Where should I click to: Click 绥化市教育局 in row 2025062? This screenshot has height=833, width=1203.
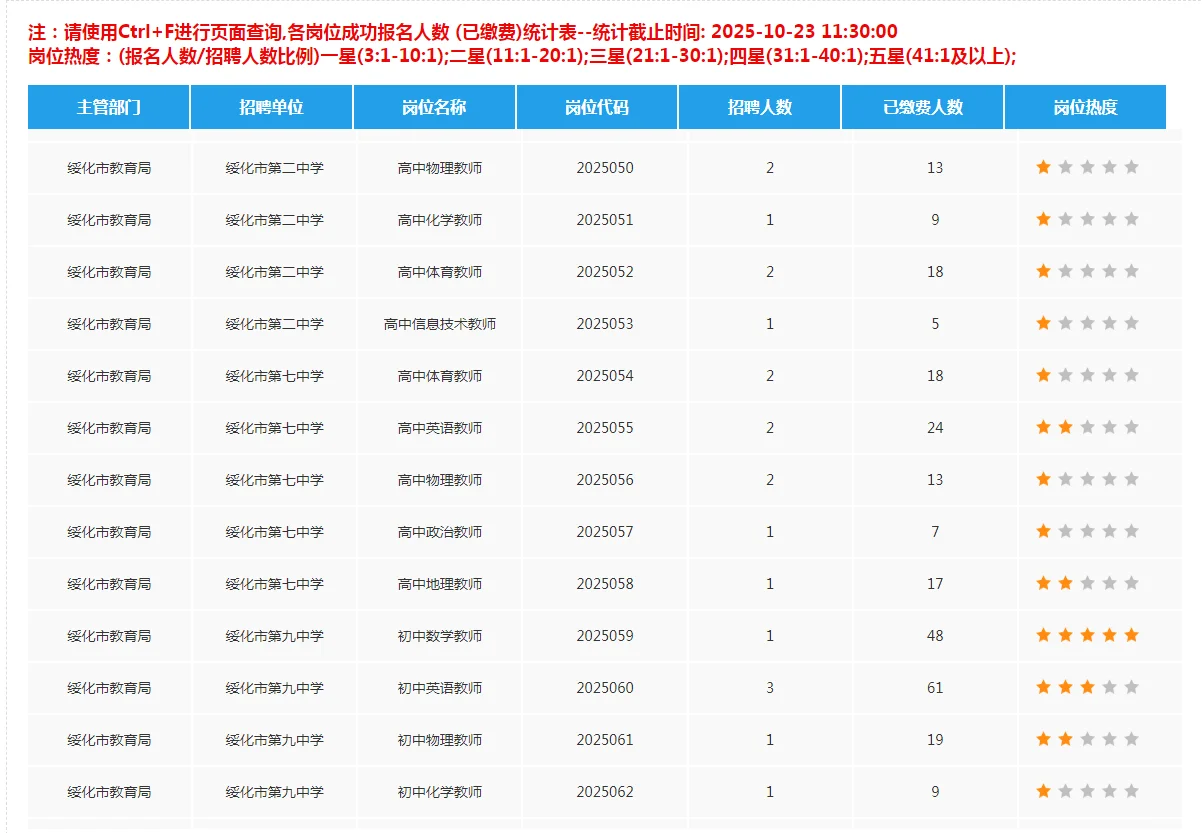click(109, 792)
